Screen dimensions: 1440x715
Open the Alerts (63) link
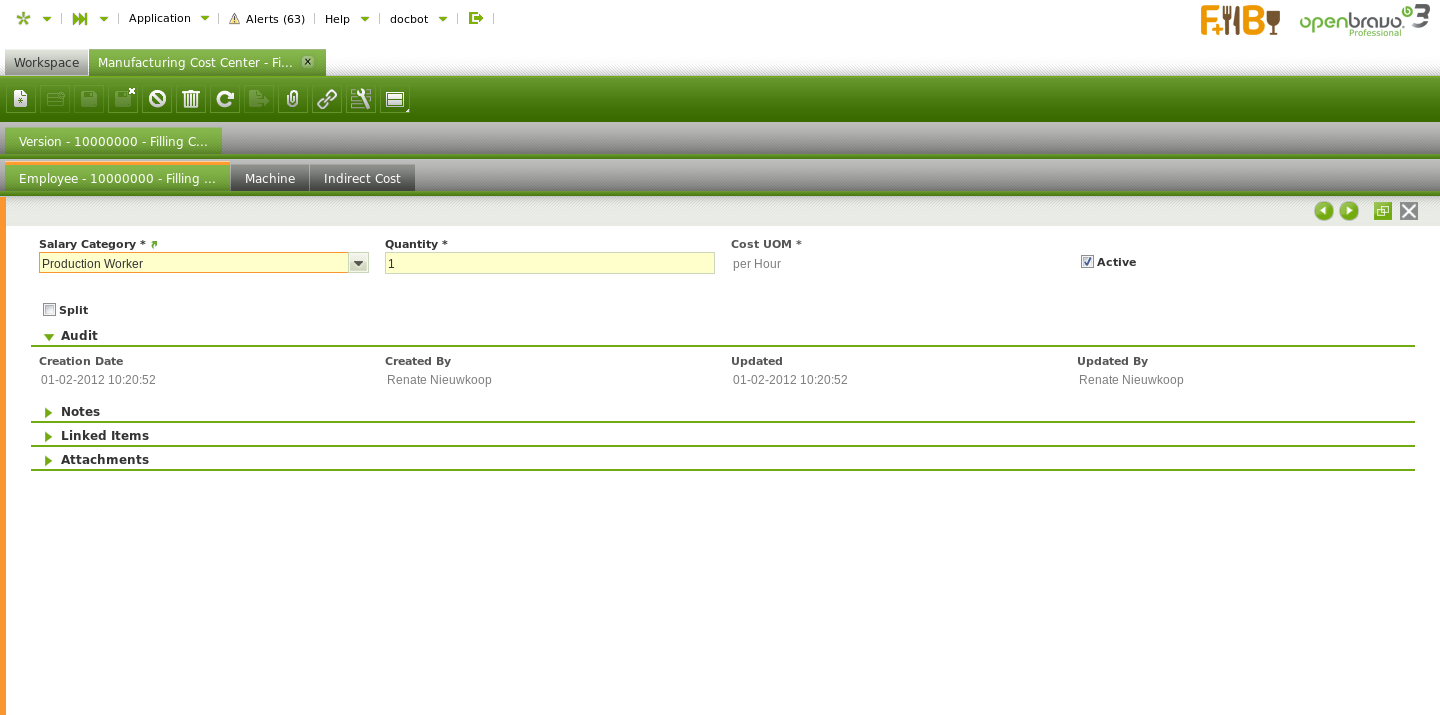[267, 19]
